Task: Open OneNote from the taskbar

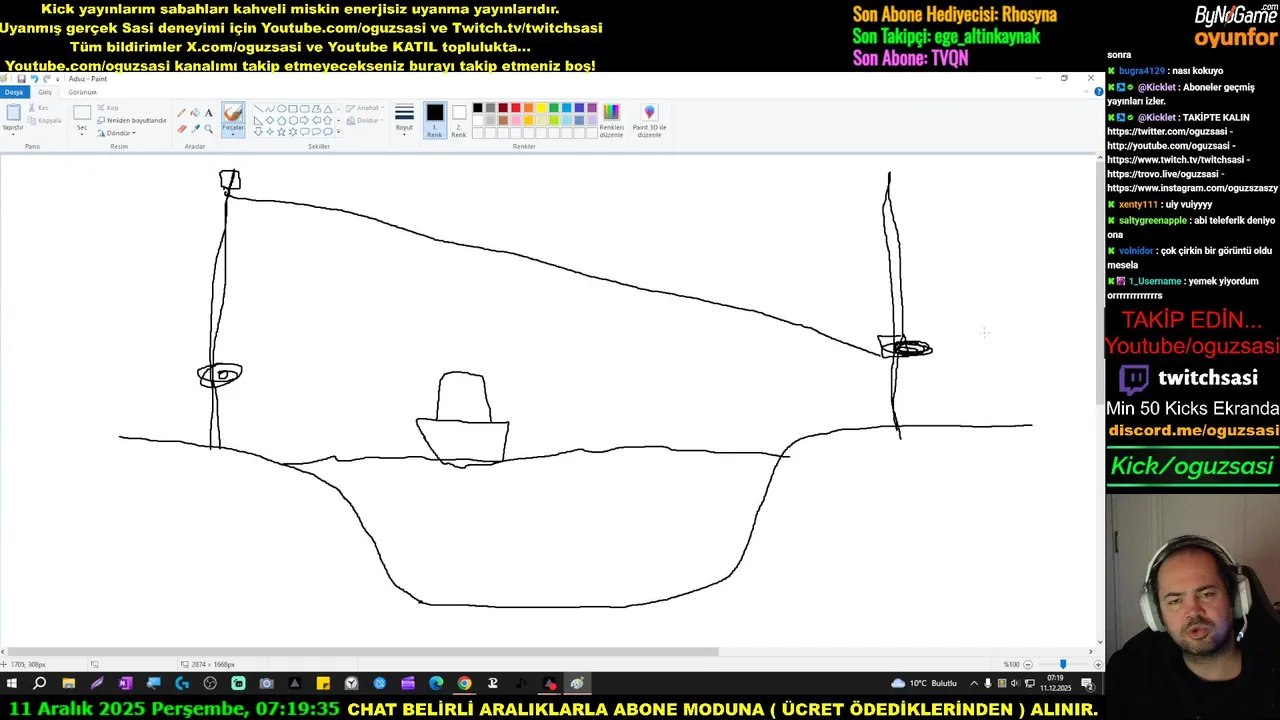Action: (x=125, y=683)
